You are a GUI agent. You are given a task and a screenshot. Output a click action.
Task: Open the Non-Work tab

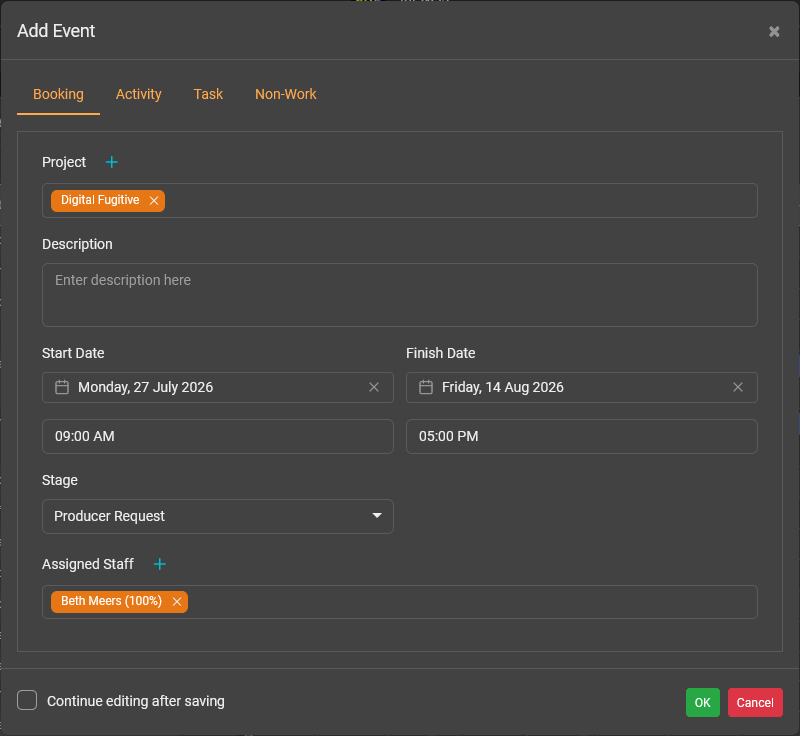coord(285,94)
